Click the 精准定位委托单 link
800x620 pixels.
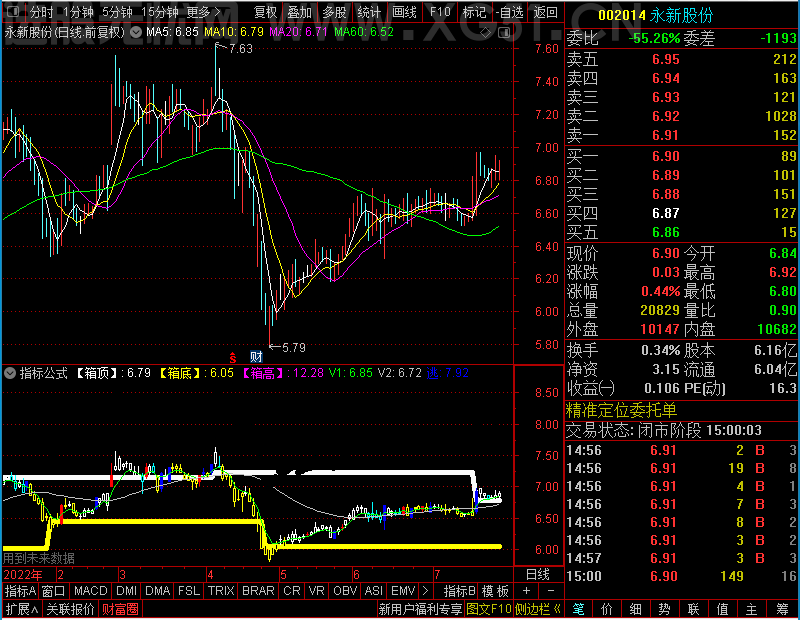(621, 410)
